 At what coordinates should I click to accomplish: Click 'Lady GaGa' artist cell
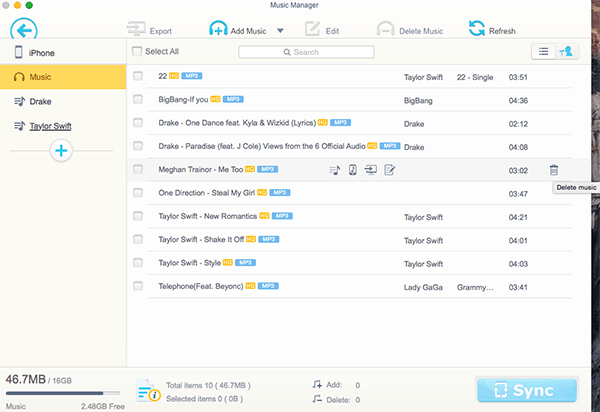423,287
